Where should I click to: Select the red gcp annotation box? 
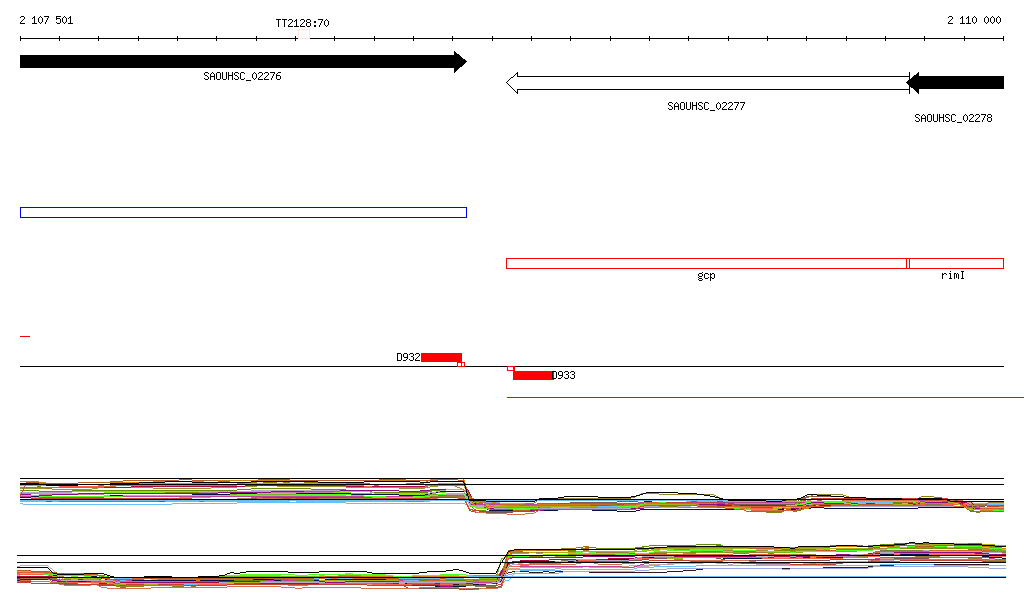[707, 263]
